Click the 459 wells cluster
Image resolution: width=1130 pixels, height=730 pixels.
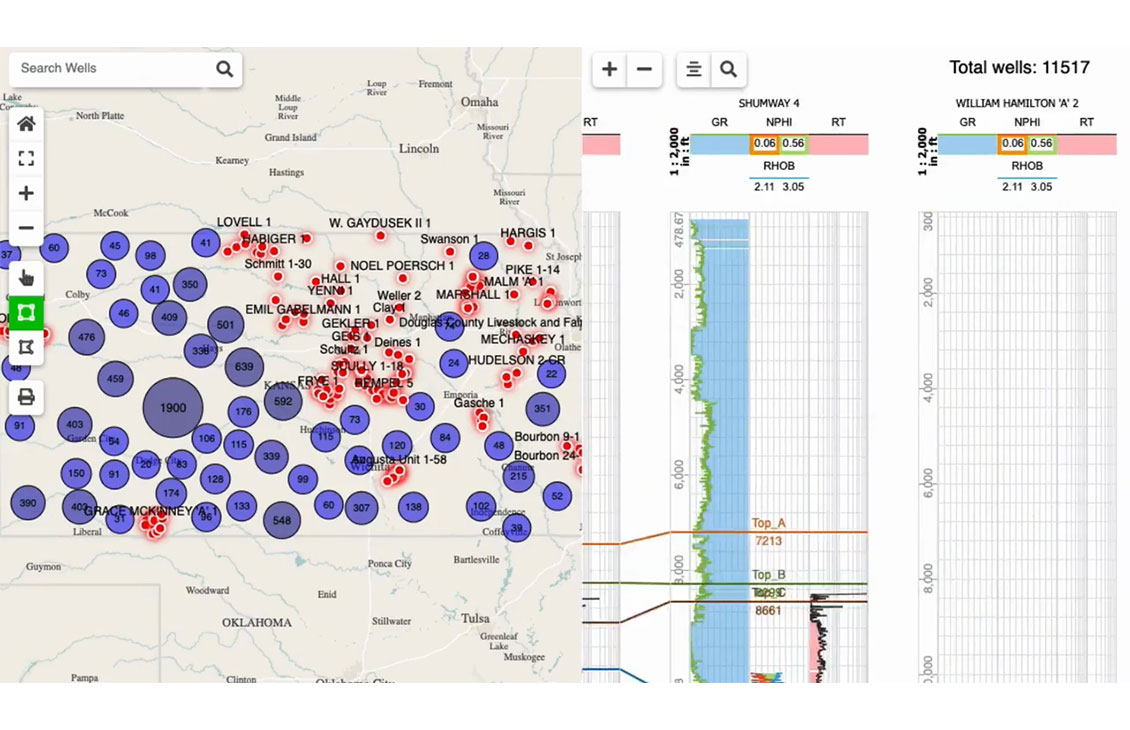pos(115,378)
